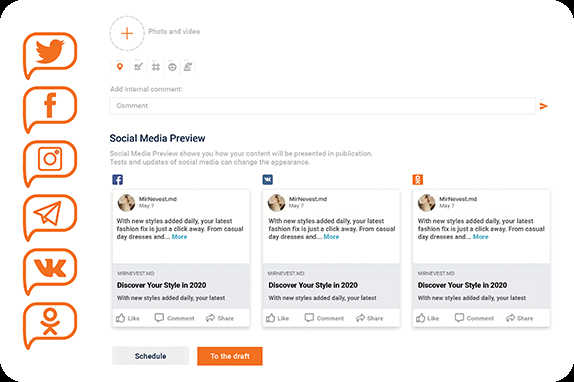Click Comment in the VK preview card

point(324,318)
